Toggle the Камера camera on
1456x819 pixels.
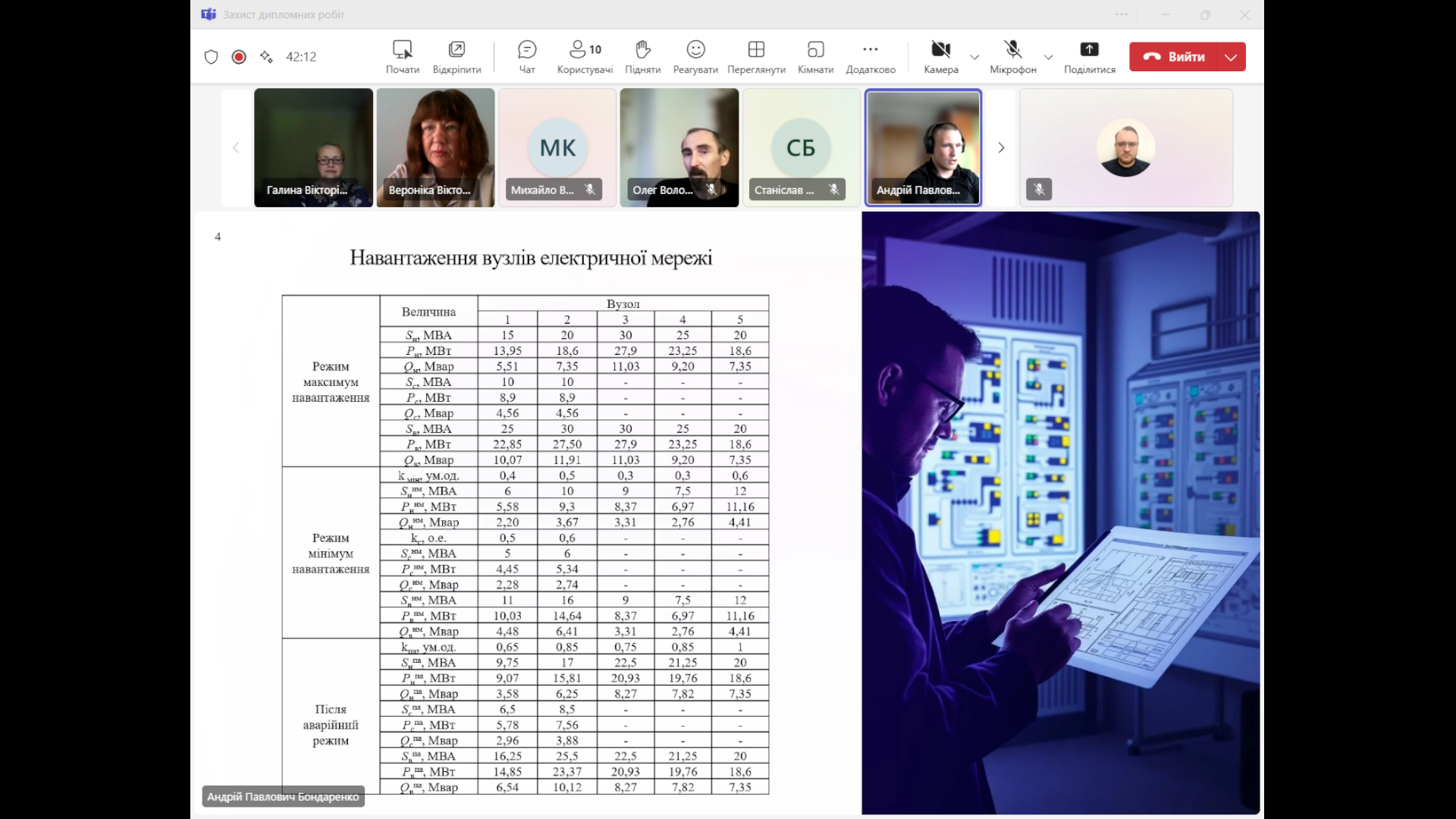(x=940, y=57)
